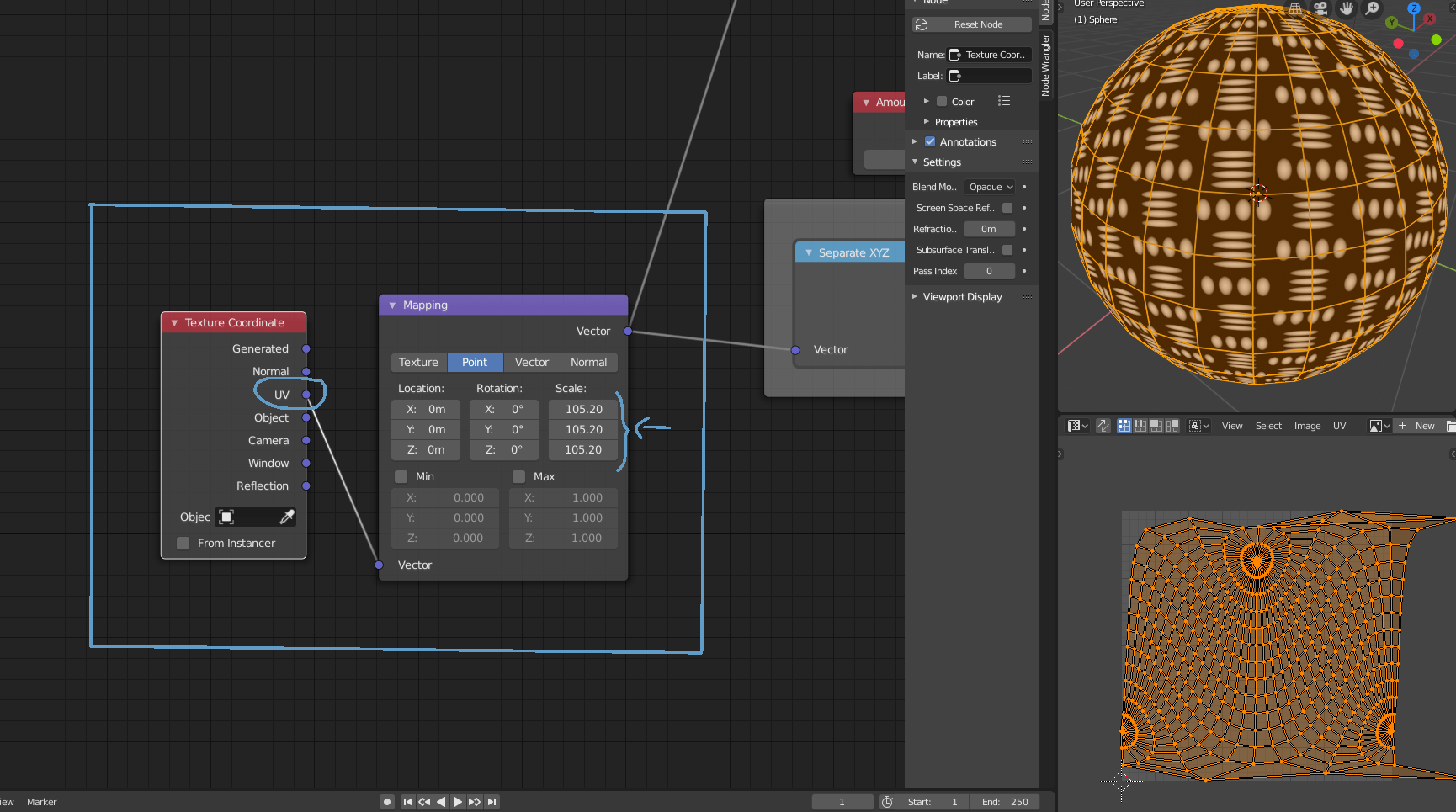Click the camera view icon in the viewport
Screen dimensions: 1456x812
(1320, 8)
